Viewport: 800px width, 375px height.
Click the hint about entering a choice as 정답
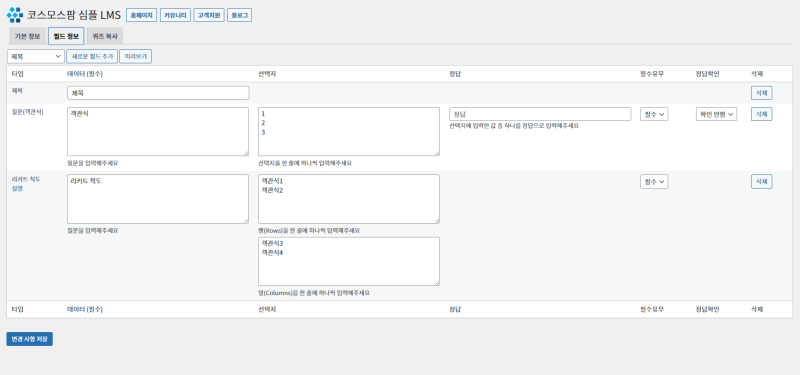[x=514, y=126]
